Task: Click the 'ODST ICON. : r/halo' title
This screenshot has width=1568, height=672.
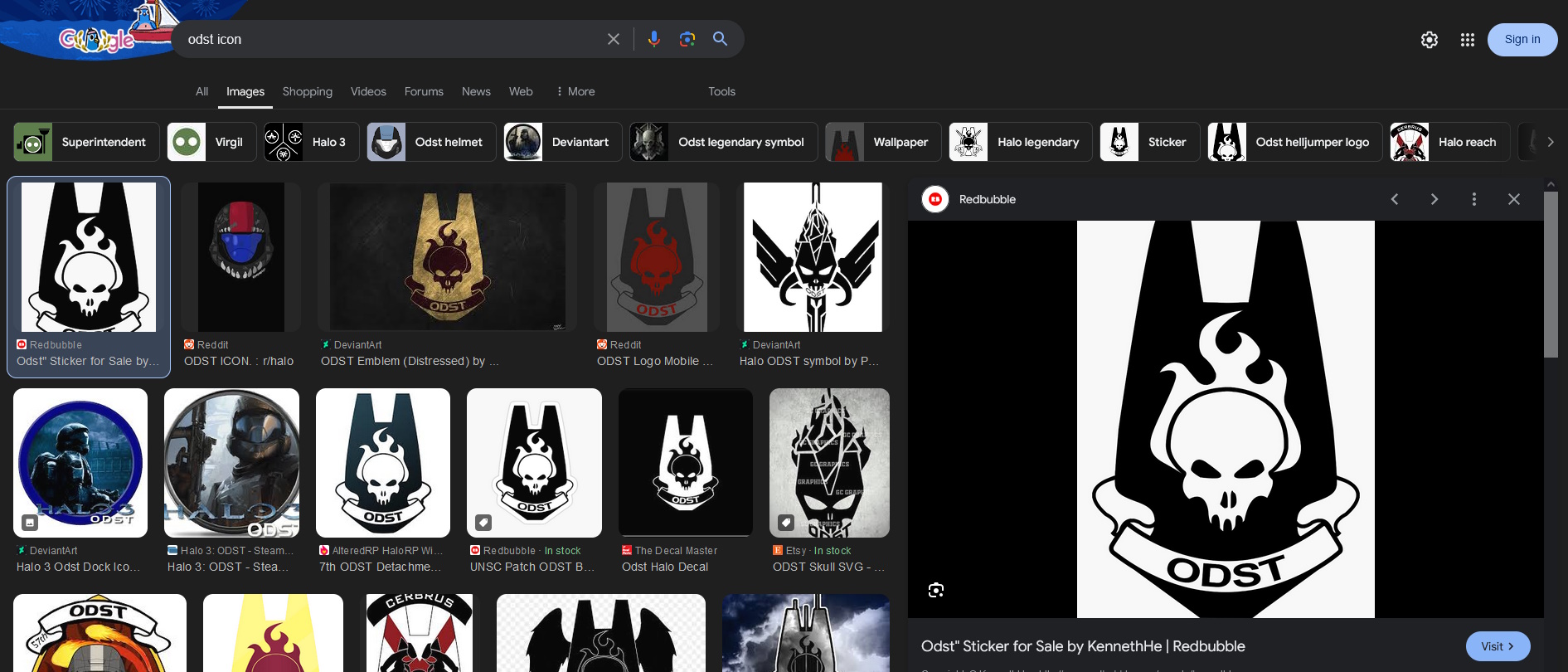Action: [239, 361]
